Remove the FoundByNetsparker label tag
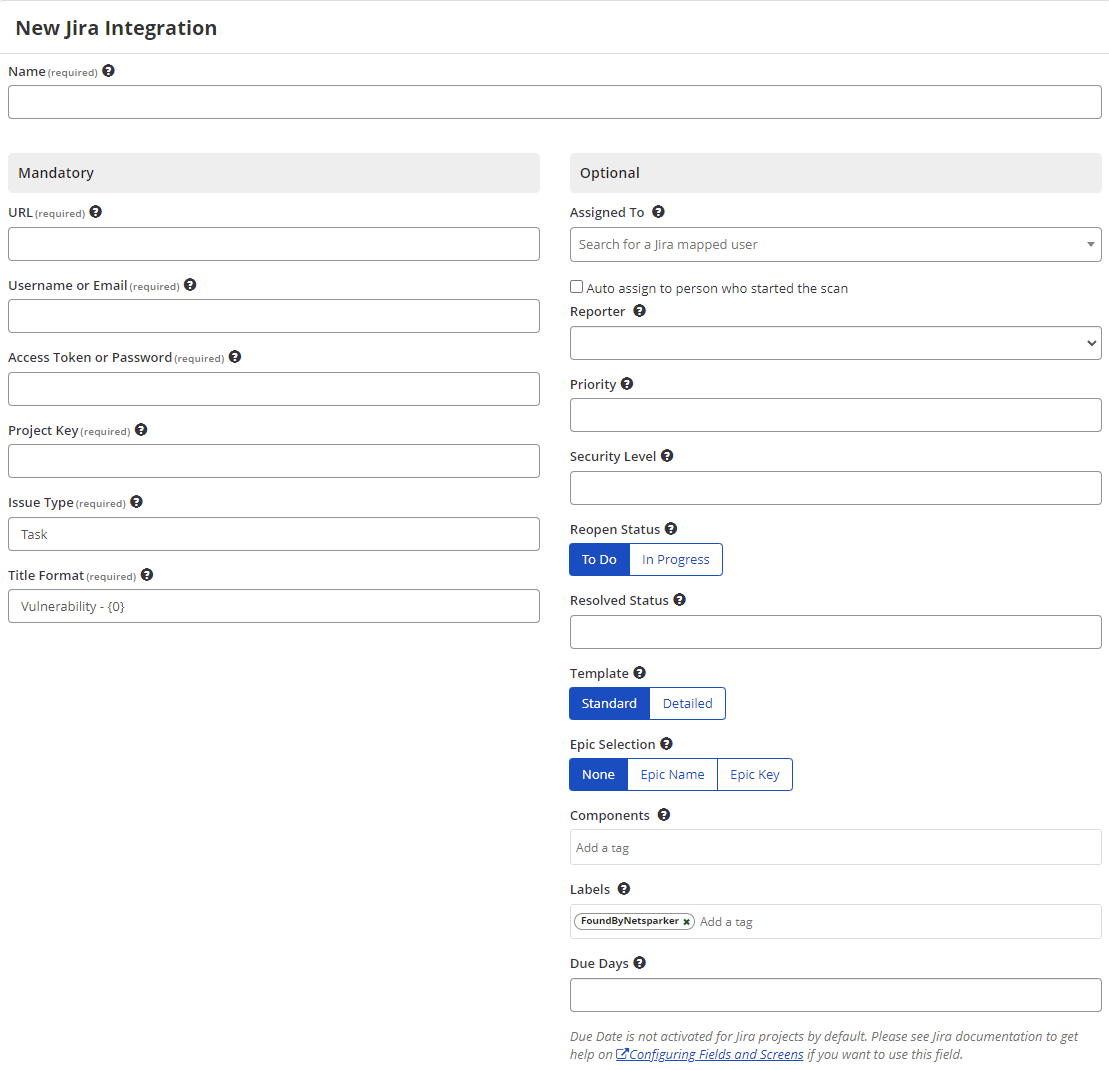Viewport: 1109px width, 1070px height. (686, 921)
